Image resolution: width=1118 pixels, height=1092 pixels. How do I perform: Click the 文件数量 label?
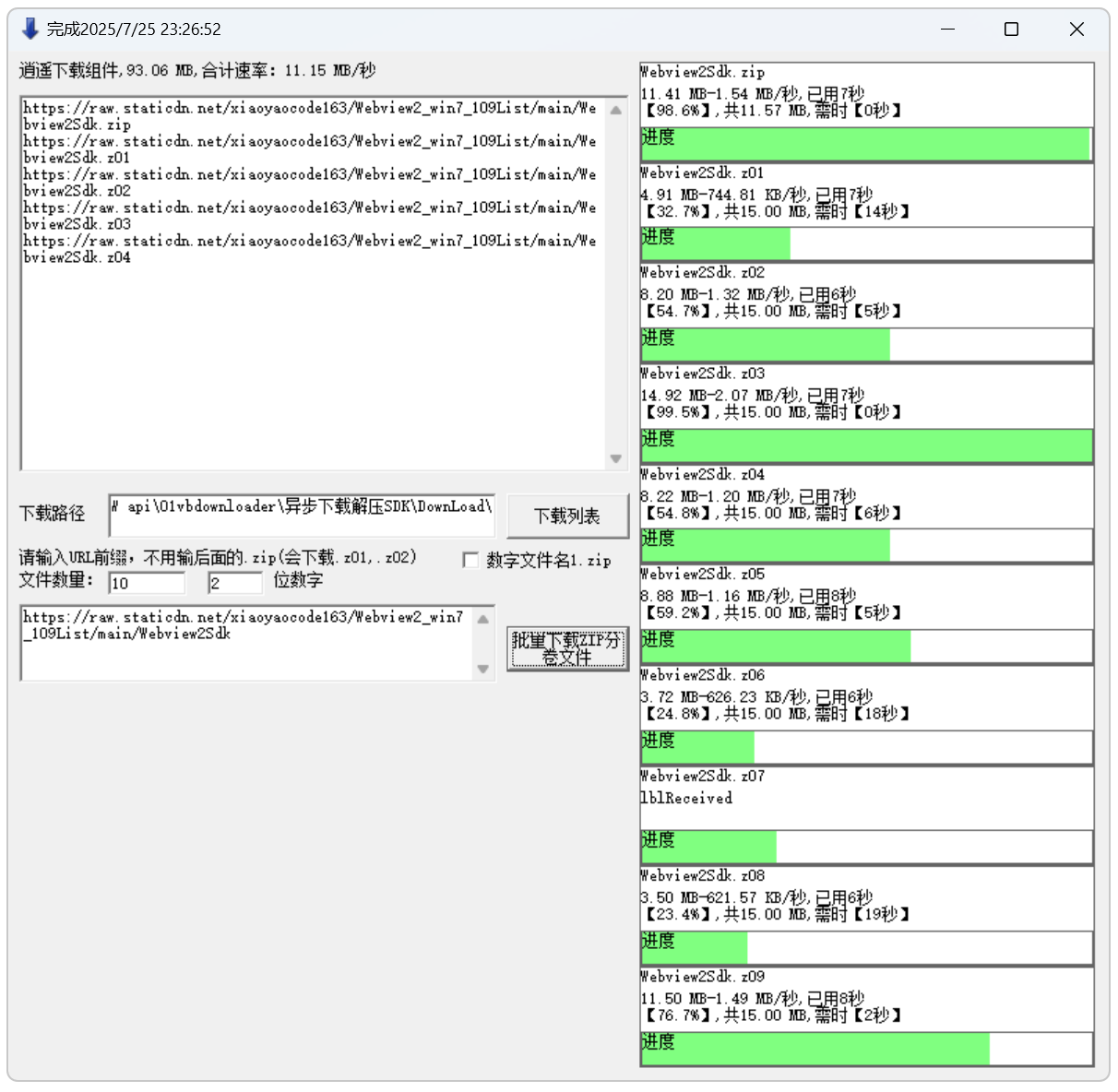tap(55, 580)
